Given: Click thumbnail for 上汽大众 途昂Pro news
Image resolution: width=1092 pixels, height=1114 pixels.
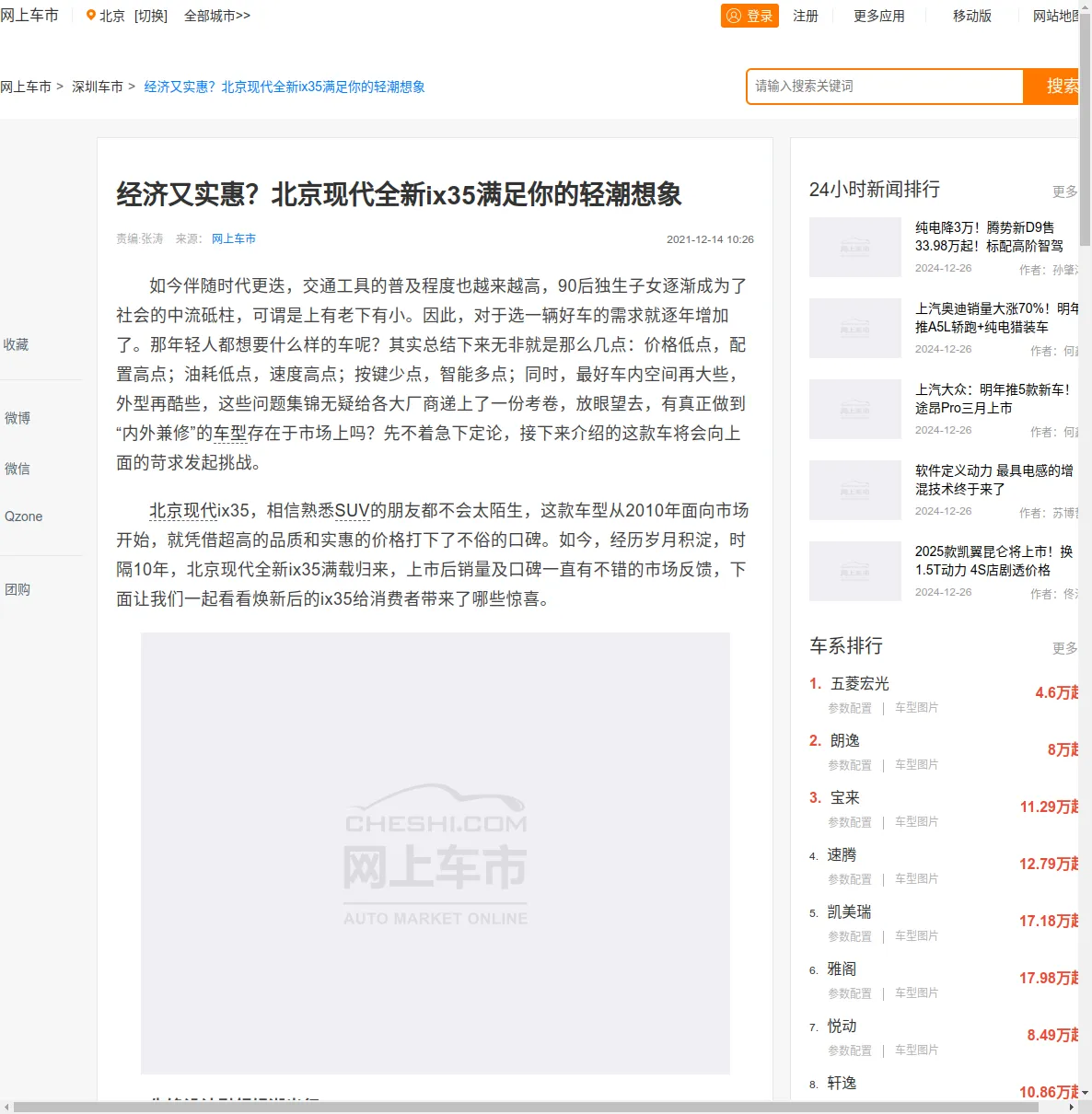Looking at the screenshot, I should click(x=855, y=410).
